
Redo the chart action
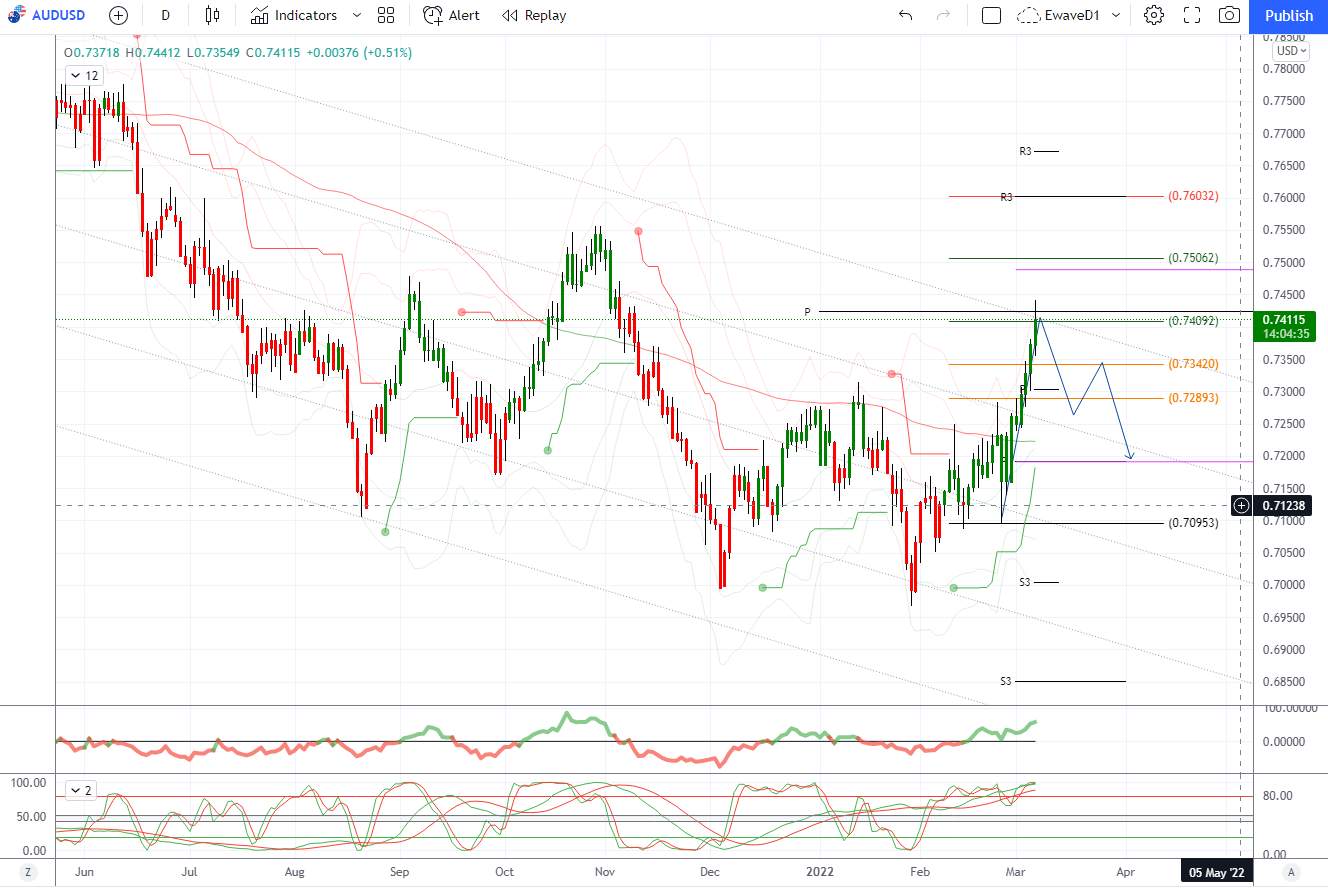pos(942,15)
